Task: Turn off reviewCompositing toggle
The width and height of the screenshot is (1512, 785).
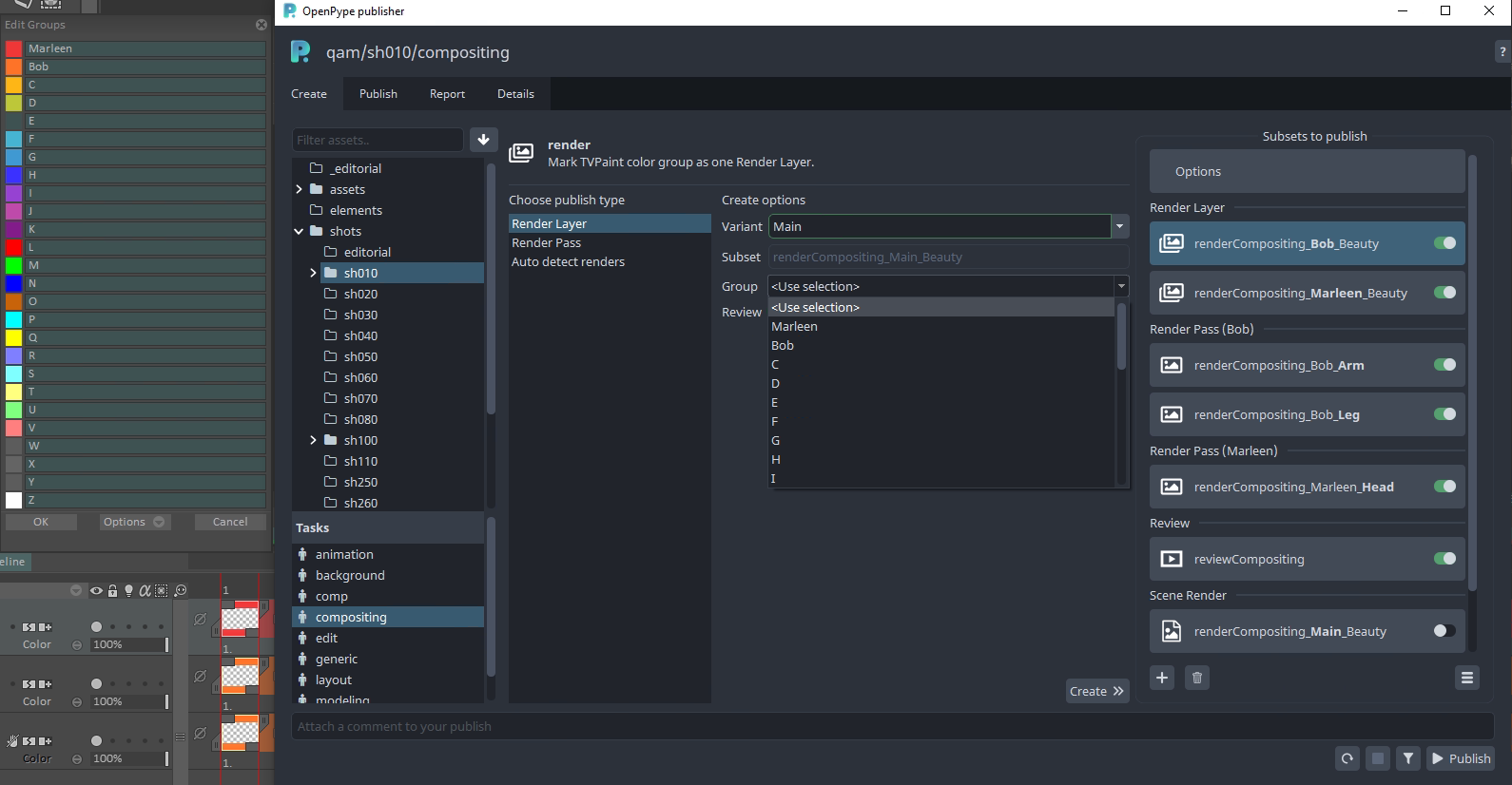Action: pyautogui.click(x=1444, y=559)
